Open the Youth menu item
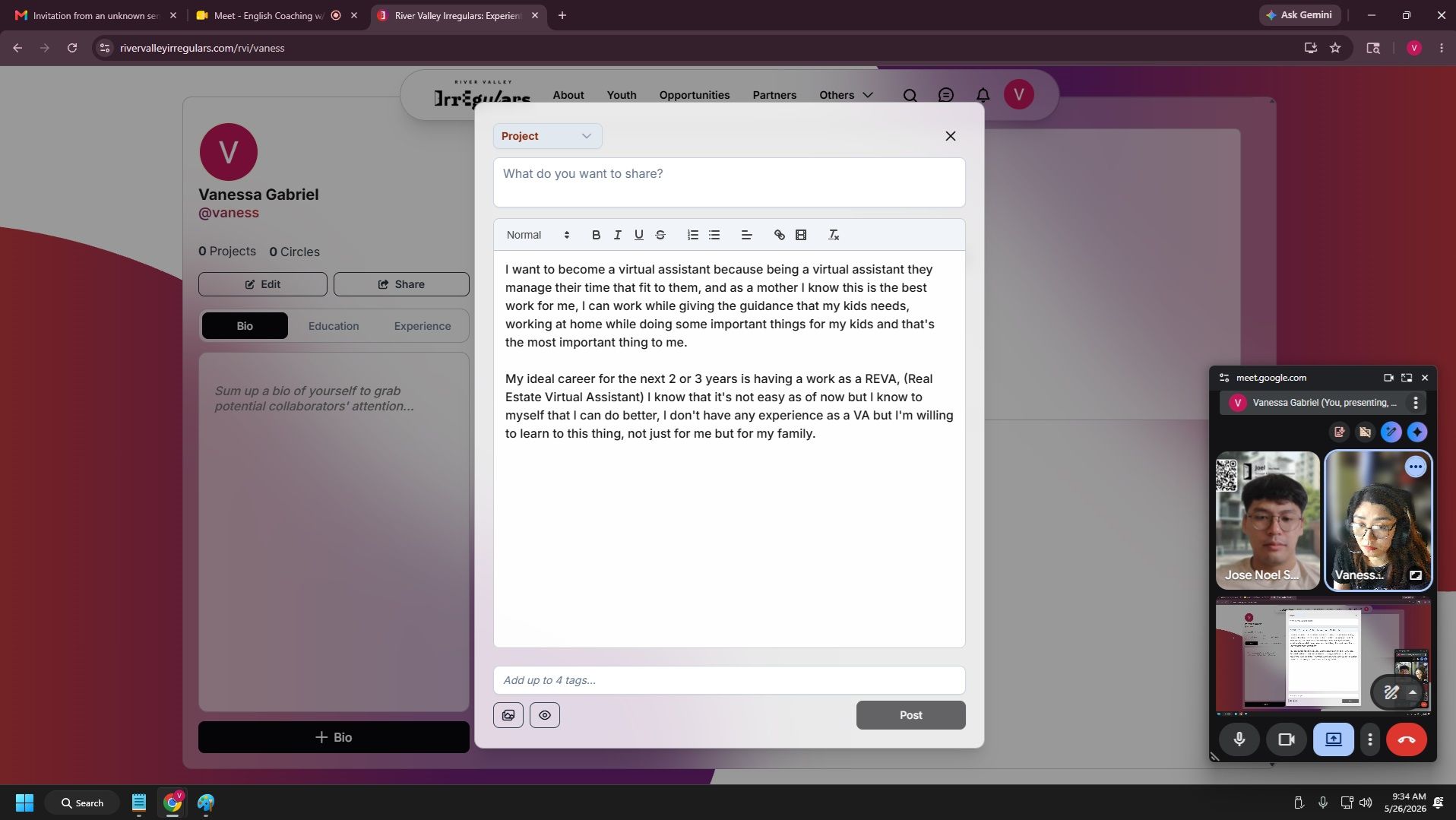The width and height of the screenshot is (1456, 820). point(622,95)
